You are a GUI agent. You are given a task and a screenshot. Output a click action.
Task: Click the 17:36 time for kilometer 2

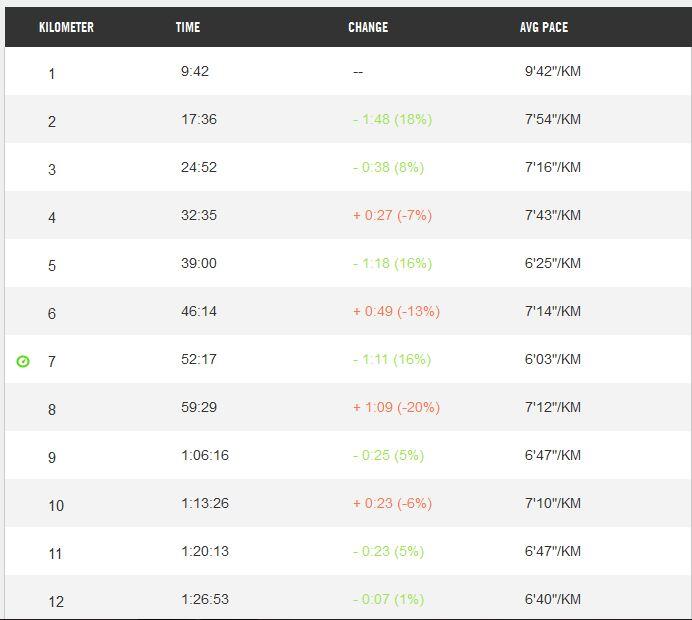click(x=199, y=119)
